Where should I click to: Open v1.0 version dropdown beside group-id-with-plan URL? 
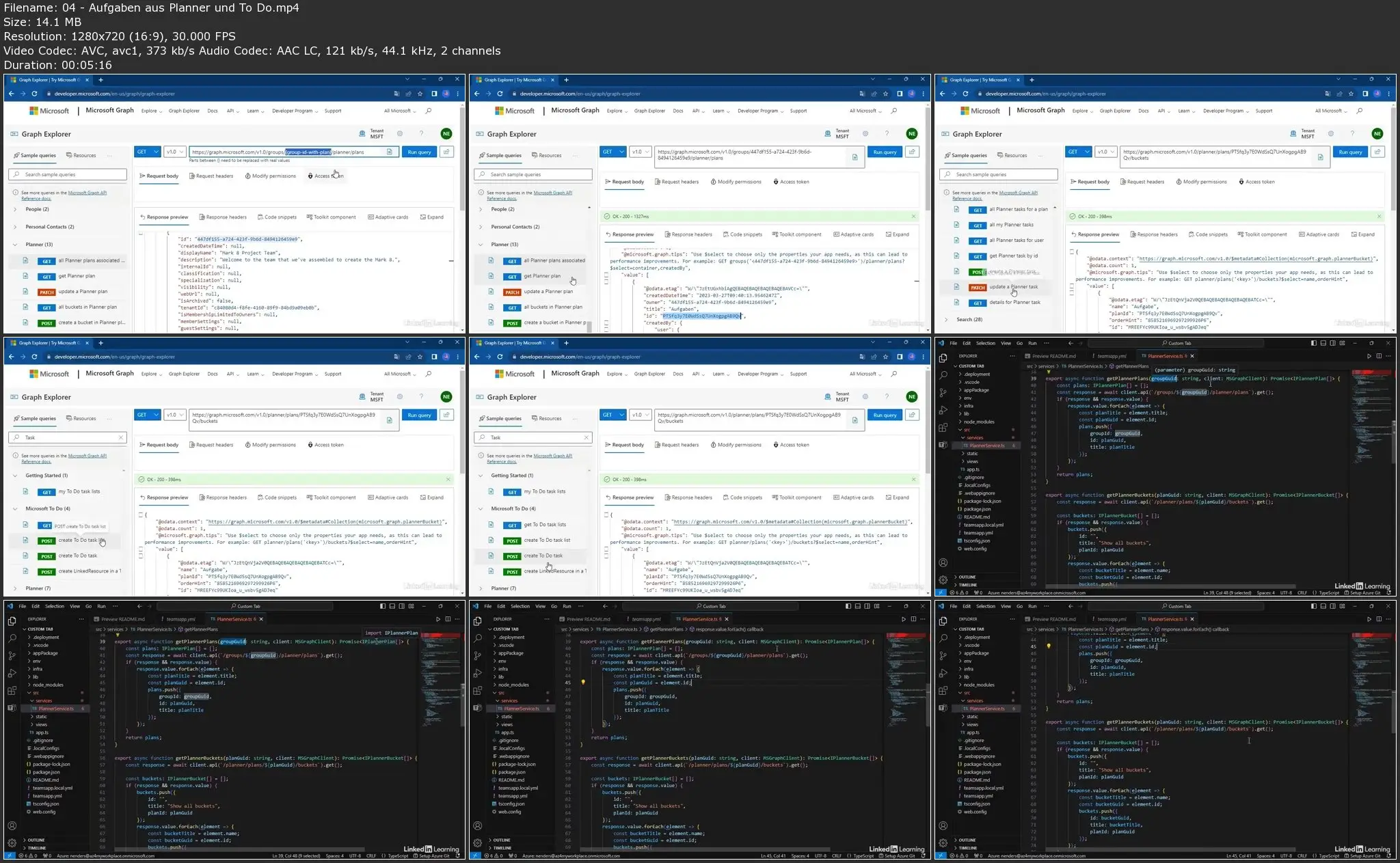click(176, 152)
